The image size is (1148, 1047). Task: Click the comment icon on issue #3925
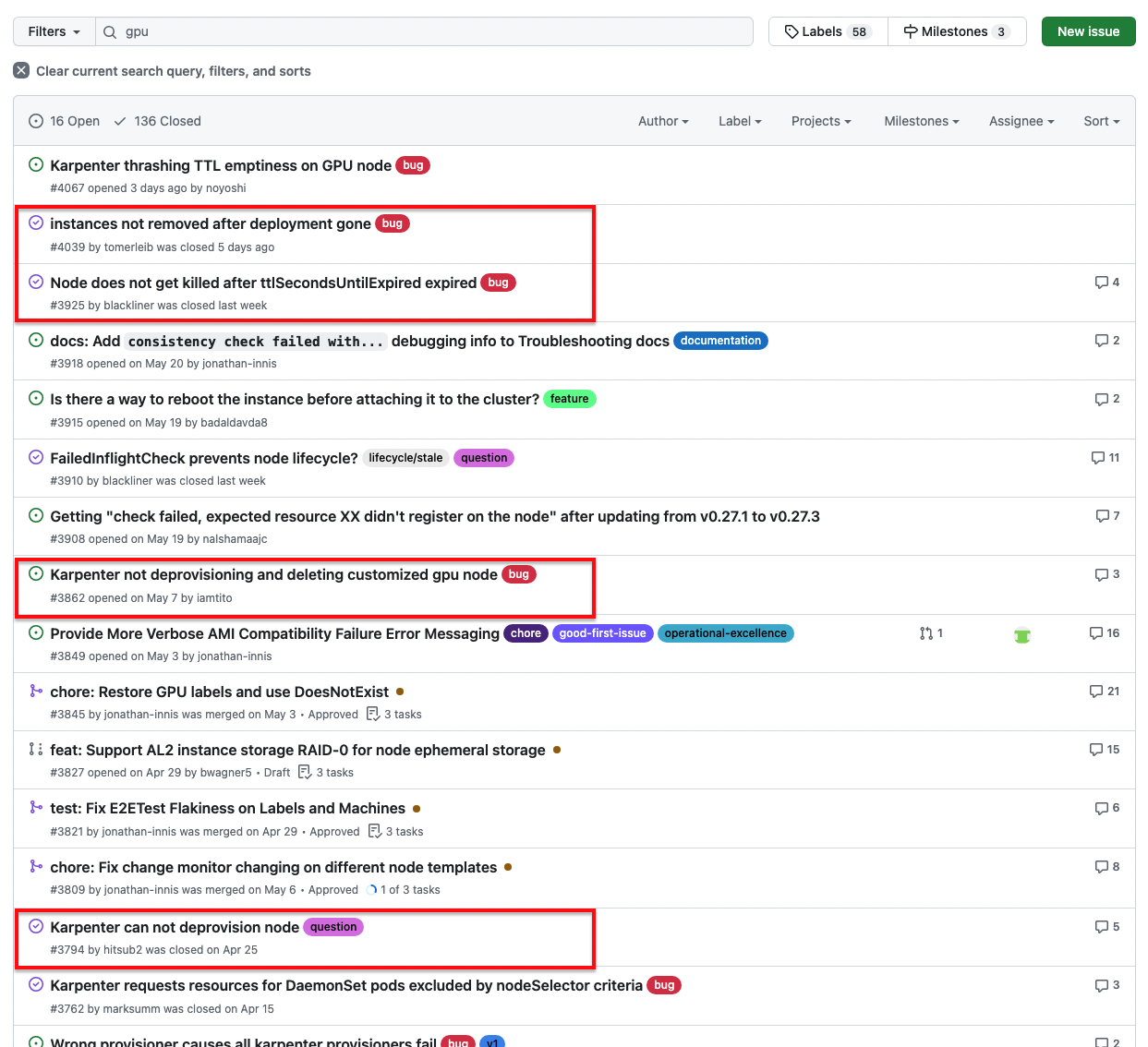[1101, 283]
